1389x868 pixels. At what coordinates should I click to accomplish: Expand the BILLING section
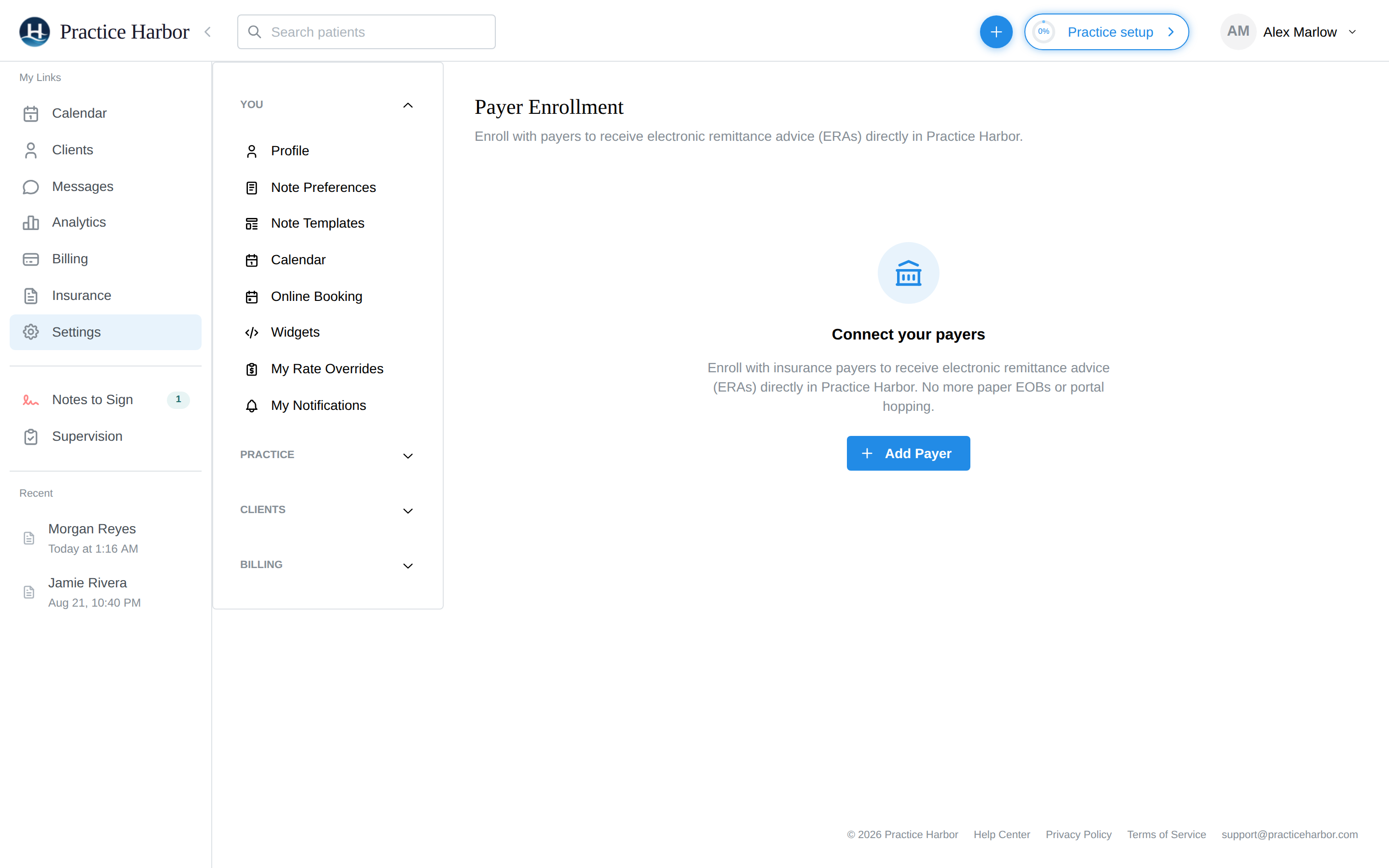[x=408, y=566]
